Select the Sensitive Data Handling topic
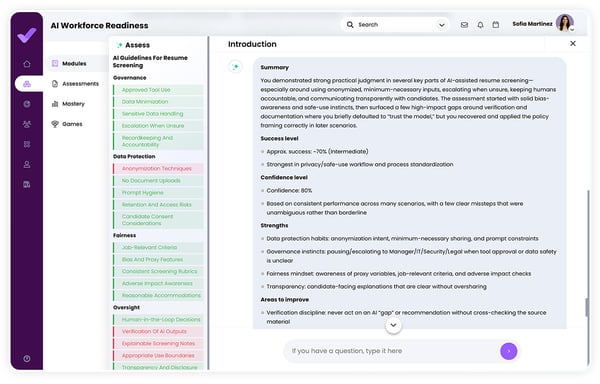 coord(158,114)
